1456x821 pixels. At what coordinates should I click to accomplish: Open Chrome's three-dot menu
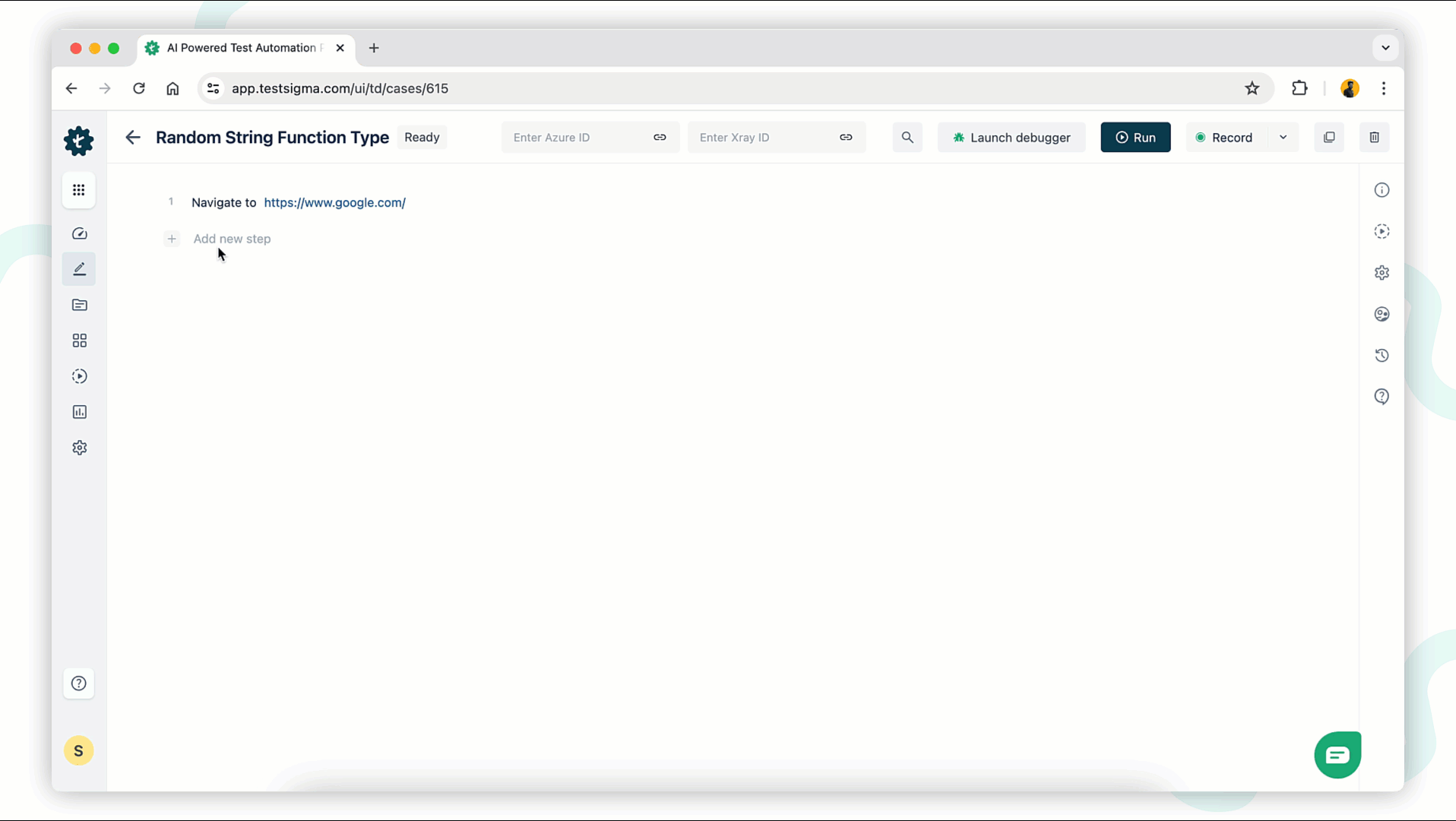click(x=1385, y=88)
